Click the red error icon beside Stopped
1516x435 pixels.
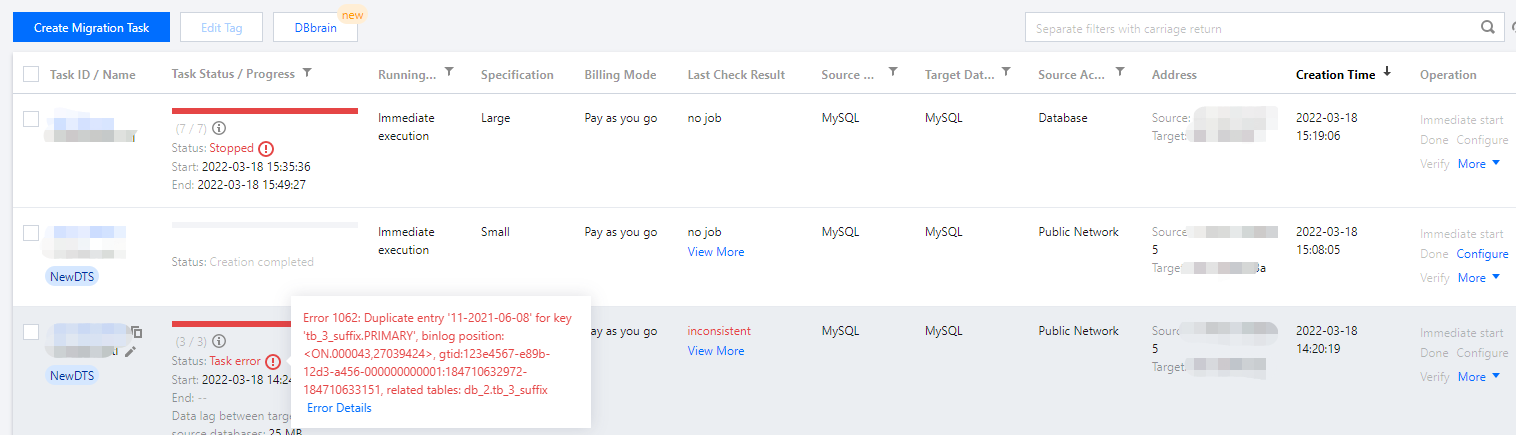pos(266,148)
